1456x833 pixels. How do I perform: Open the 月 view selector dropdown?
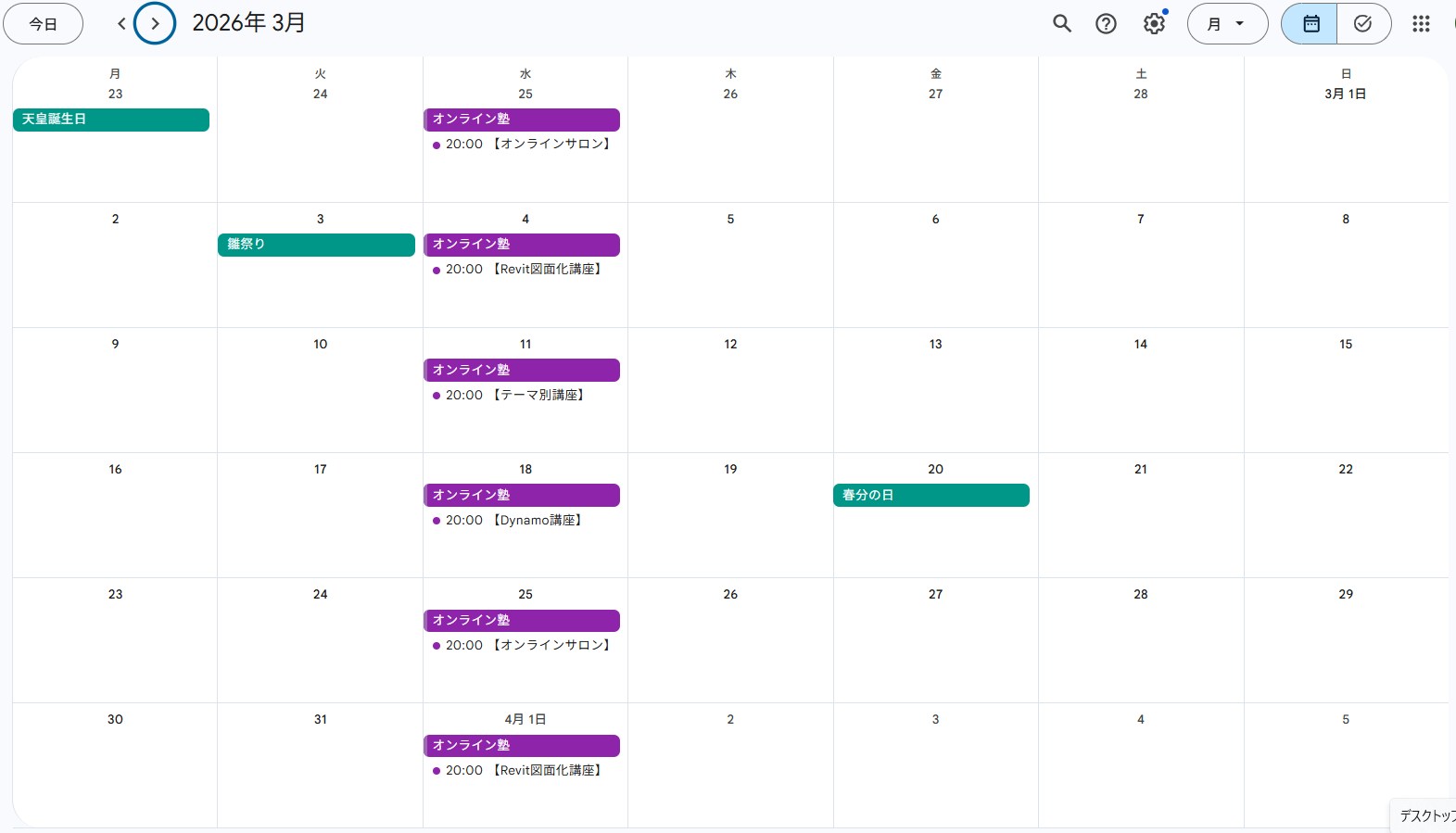pos(1226,24)
